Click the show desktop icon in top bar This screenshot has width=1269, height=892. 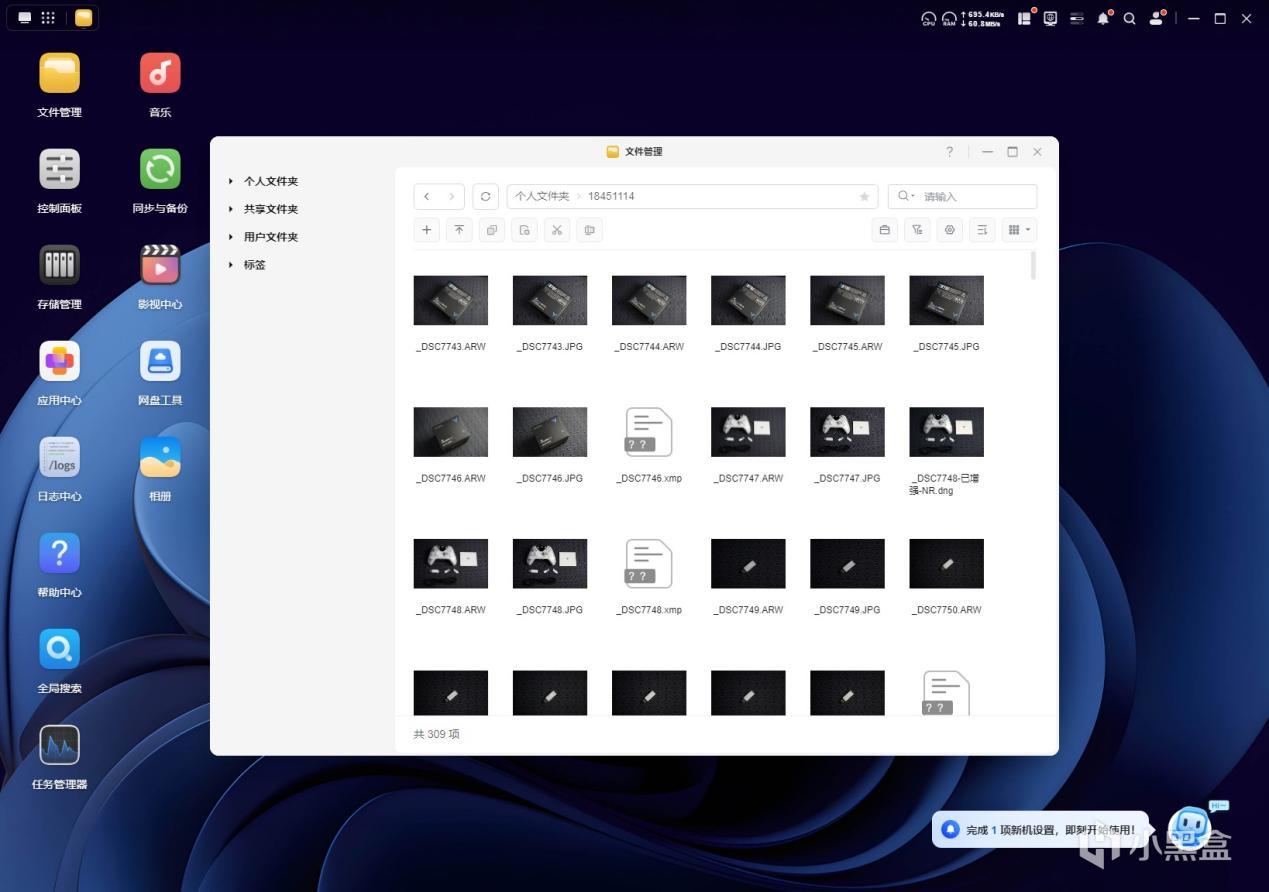pyautogui.click(x=24, y=18)
